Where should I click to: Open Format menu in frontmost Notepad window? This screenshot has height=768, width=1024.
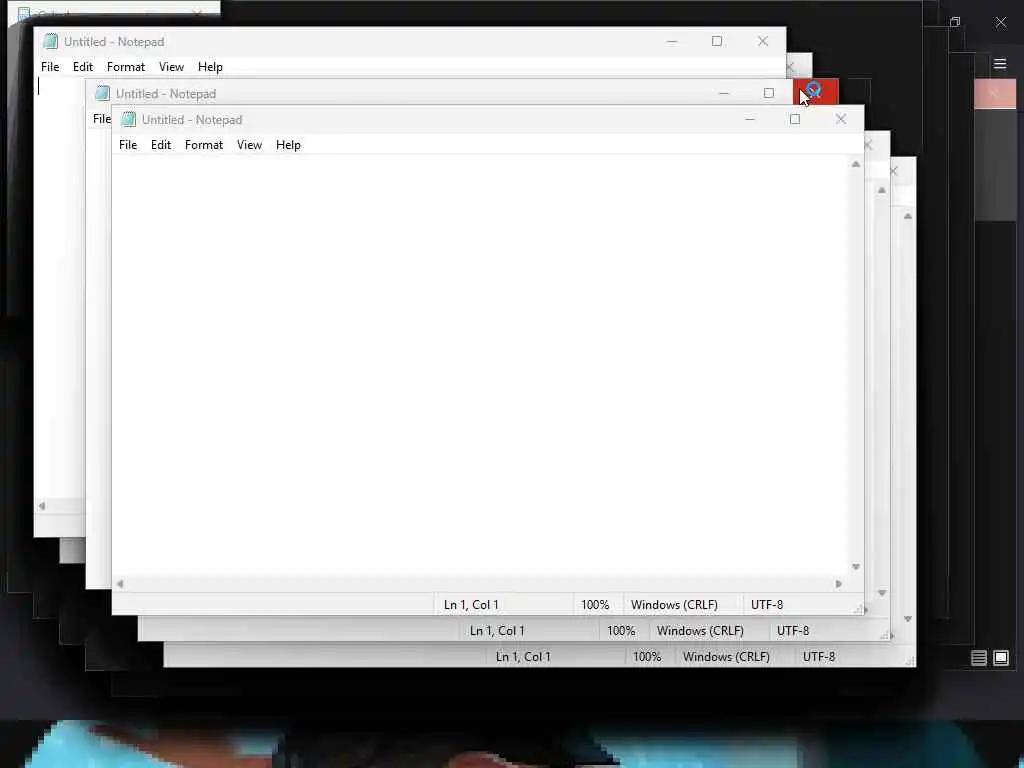tap(204, 145)
